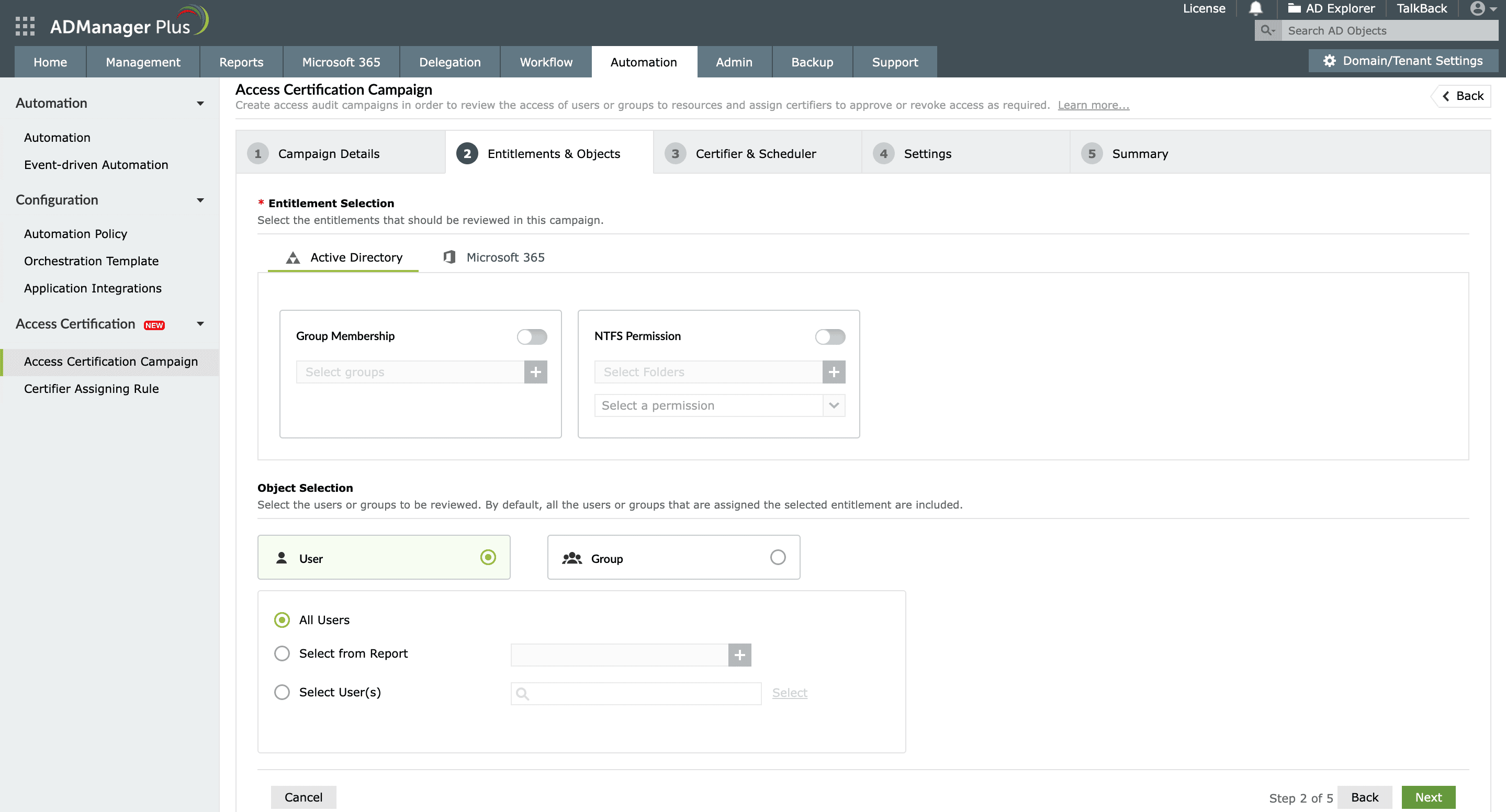Open the Learn more link

point(1093,105)
